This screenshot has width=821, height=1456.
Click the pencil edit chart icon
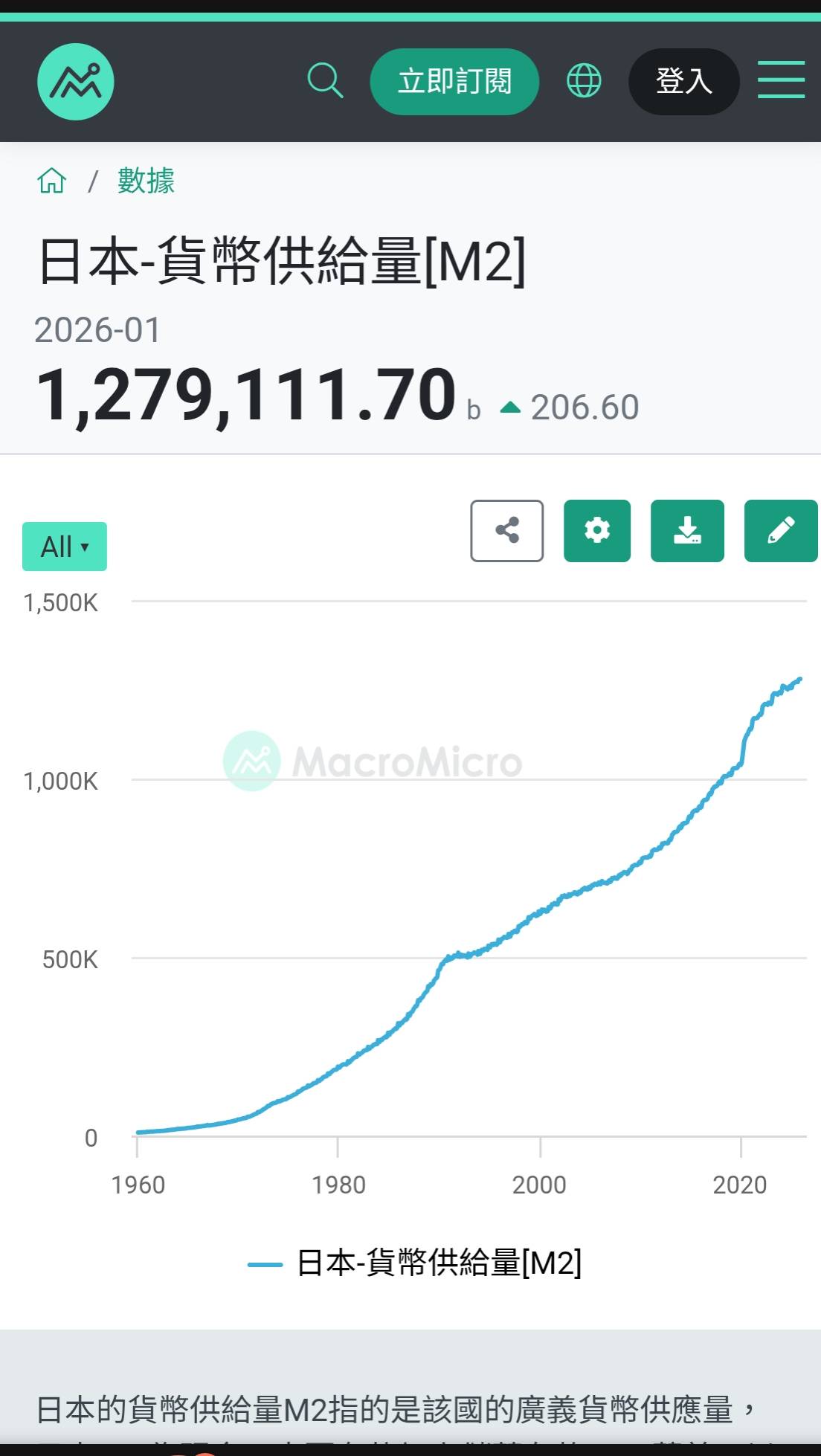(x=781, y=531)
